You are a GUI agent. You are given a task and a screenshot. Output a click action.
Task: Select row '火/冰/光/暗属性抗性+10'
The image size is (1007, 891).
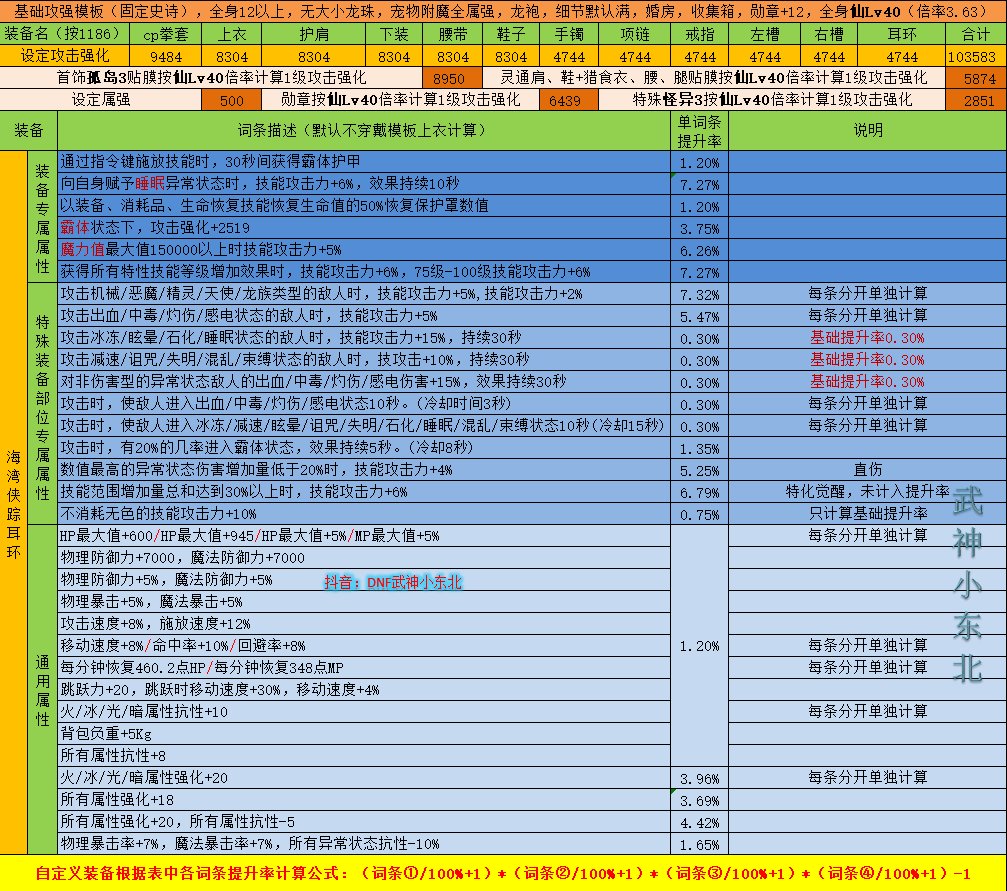coord(363,712)
